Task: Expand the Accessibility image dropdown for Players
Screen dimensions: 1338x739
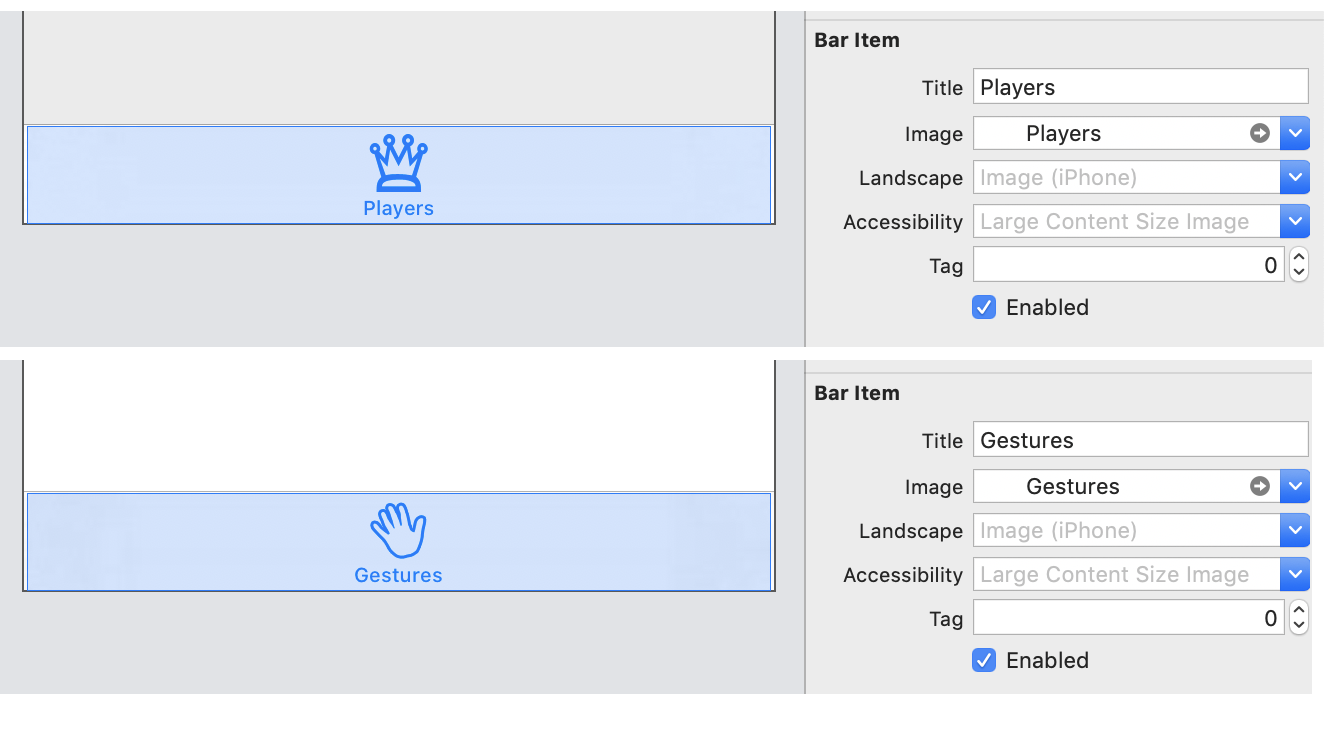Action: pos(1296,221)
